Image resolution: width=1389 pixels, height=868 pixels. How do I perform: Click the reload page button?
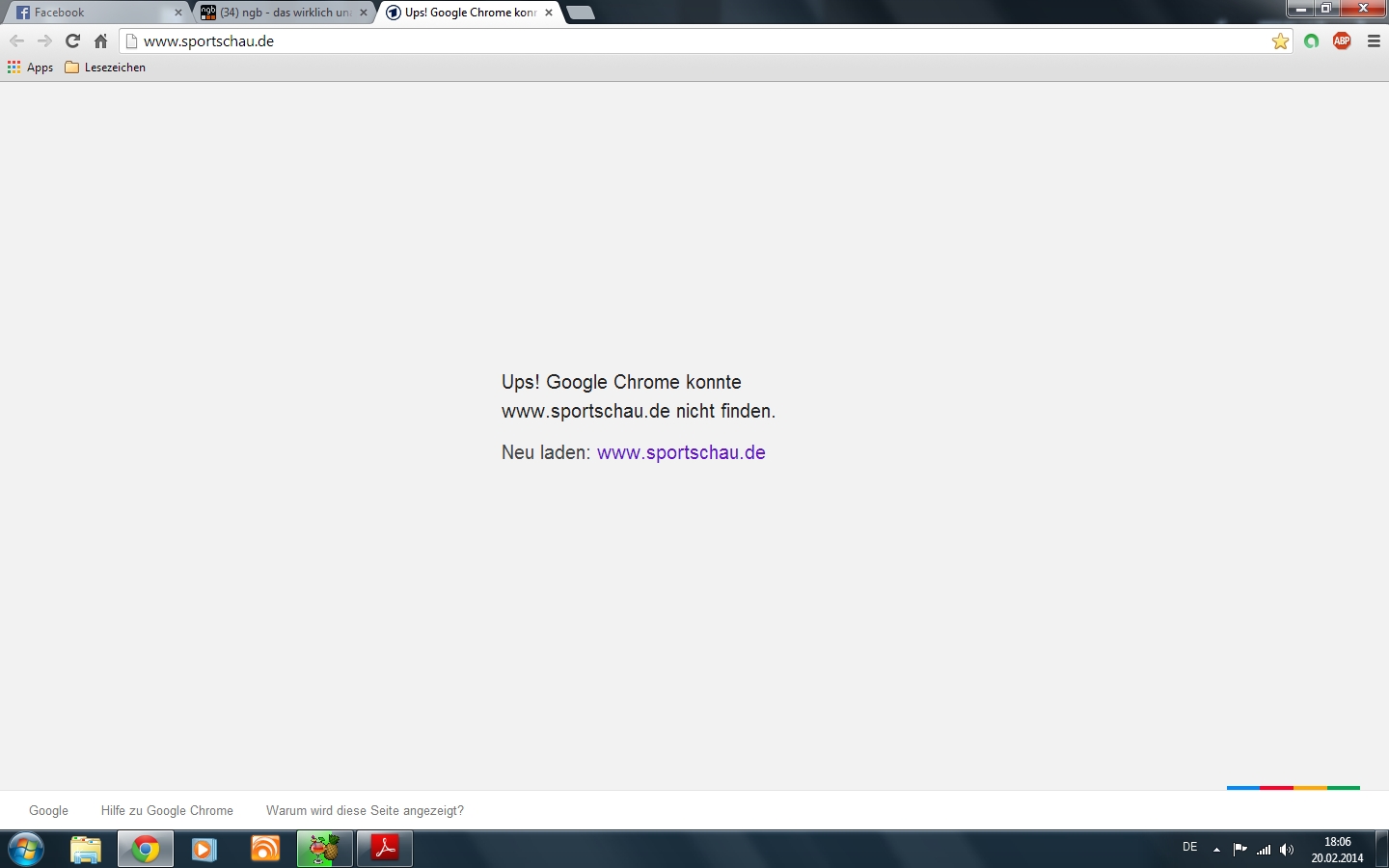tap(72, 41)
